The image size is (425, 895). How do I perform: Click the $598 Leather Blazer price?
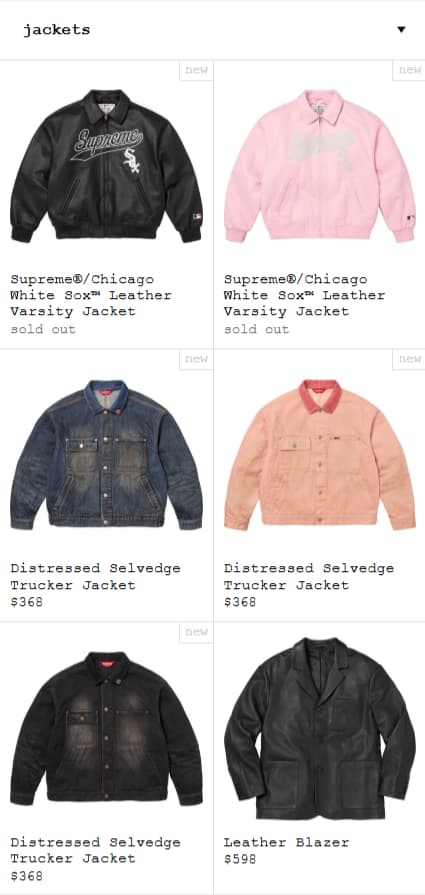[x=240, y=859]
